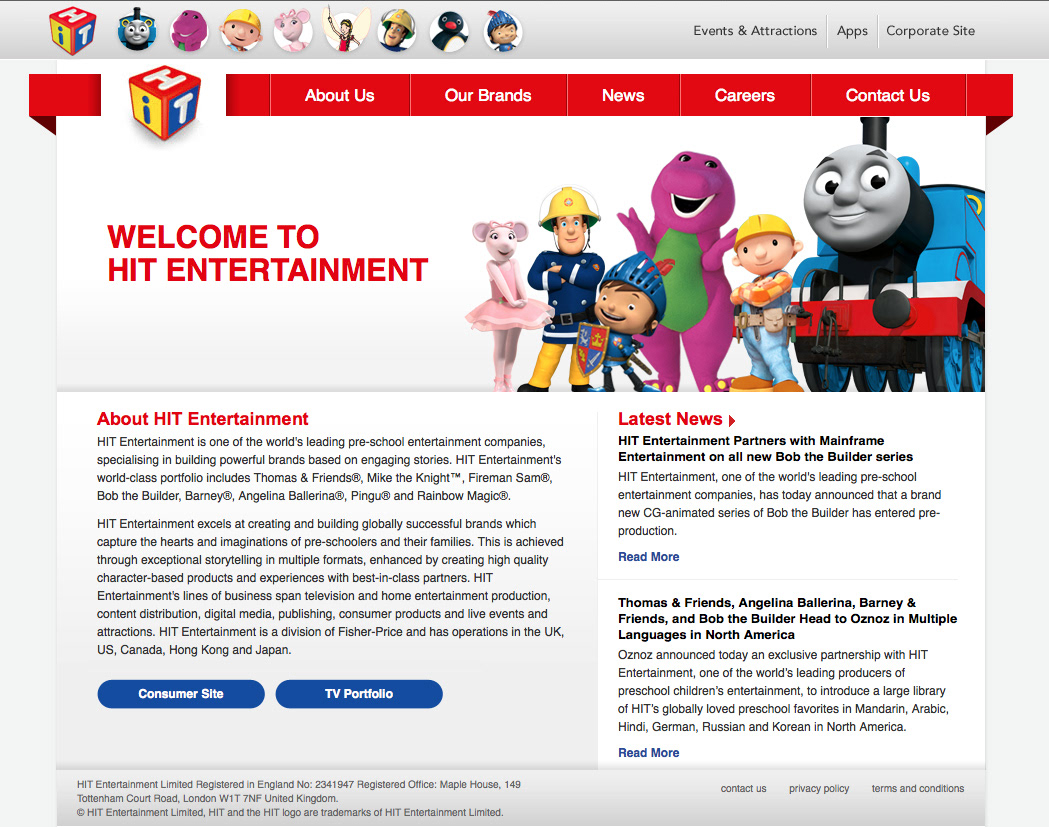Click the footer text 'Registered in England No: 2341947'
This screenshot has height=827, width=1049.
tap(274, 784)
